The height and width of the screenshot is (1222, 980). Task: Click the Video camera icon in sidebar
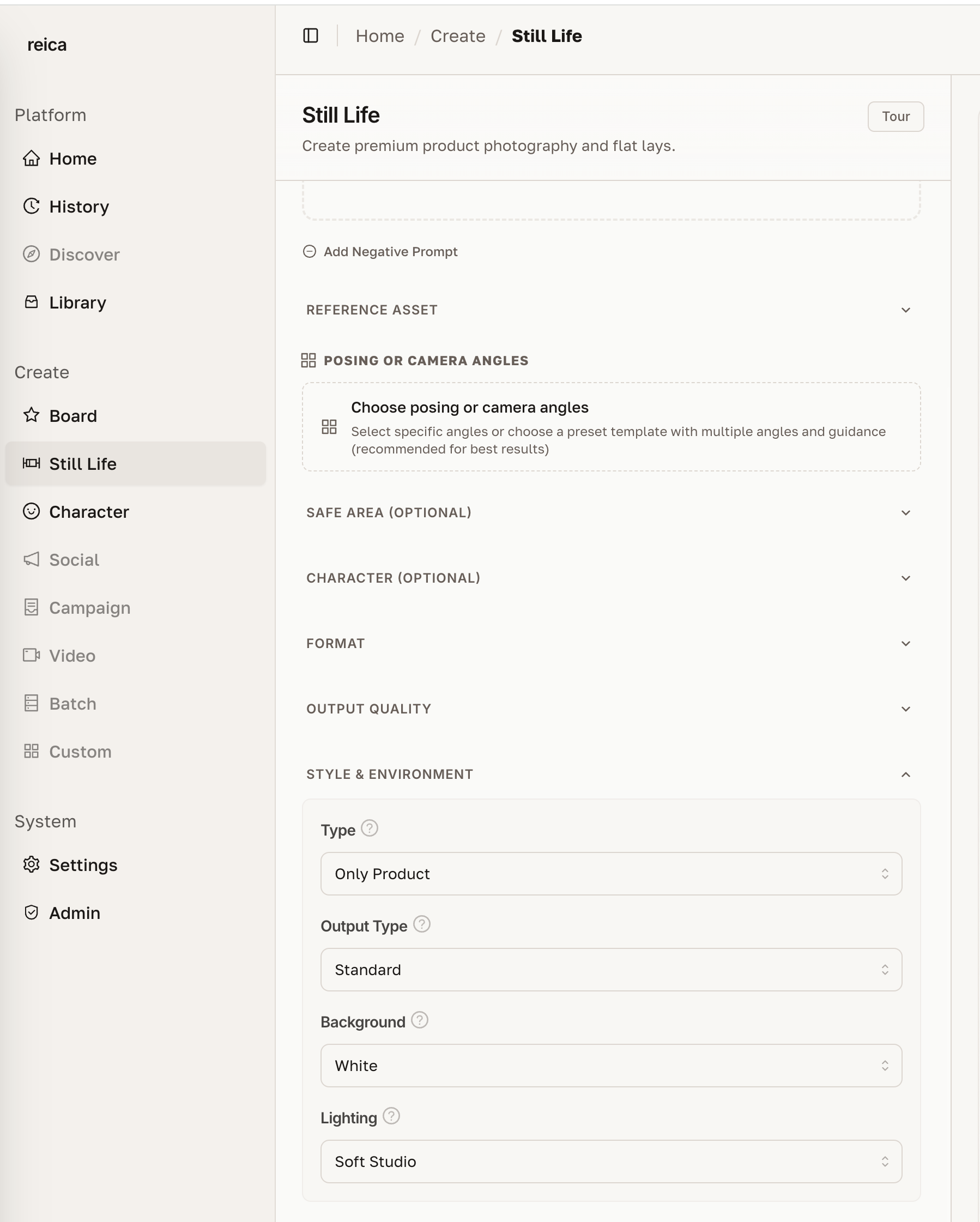click(31, 656)
